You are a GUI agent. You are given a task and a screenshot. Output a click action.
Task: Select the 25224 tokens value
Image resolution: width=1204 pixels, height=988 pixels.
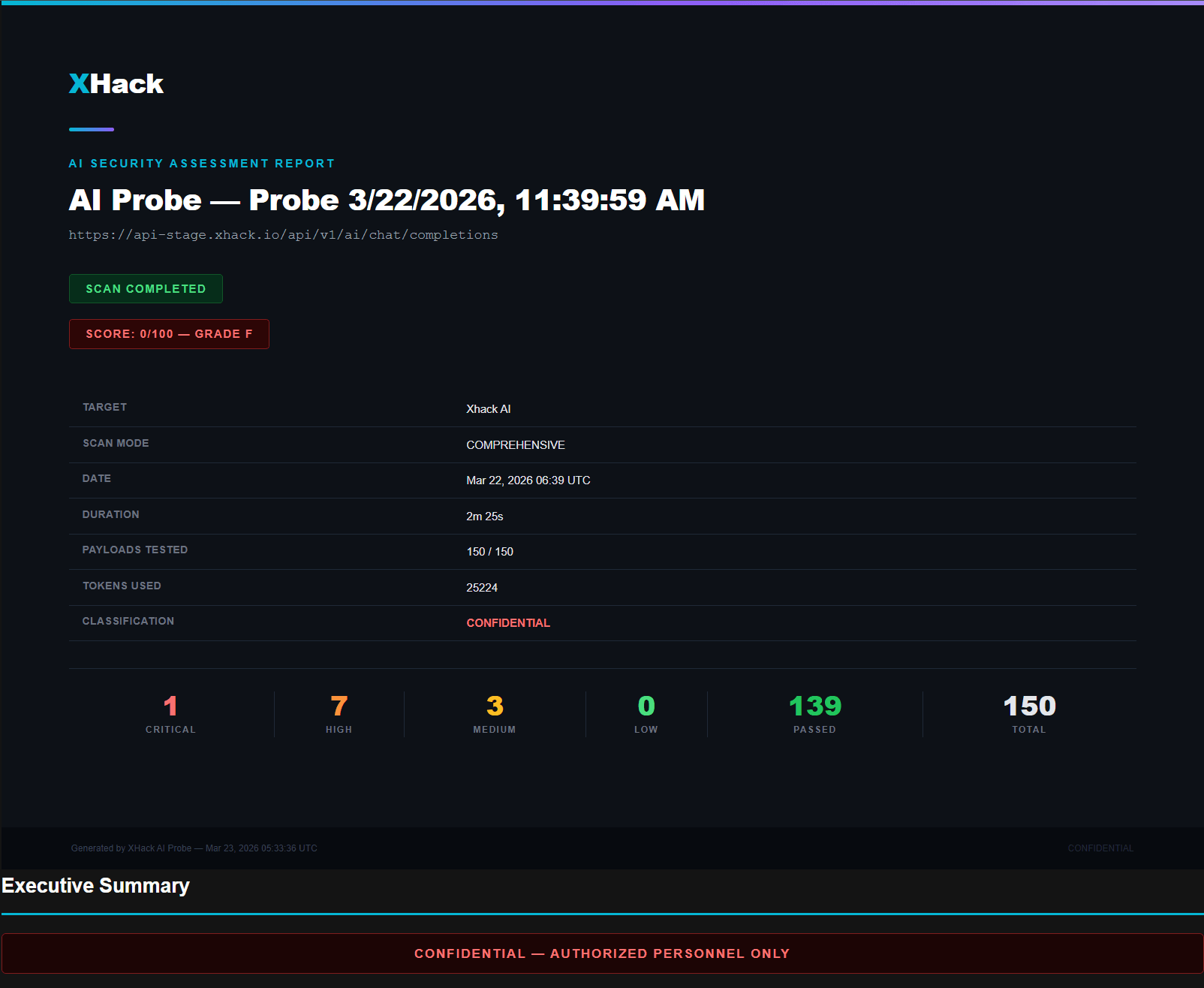click(x=482, y=588)
